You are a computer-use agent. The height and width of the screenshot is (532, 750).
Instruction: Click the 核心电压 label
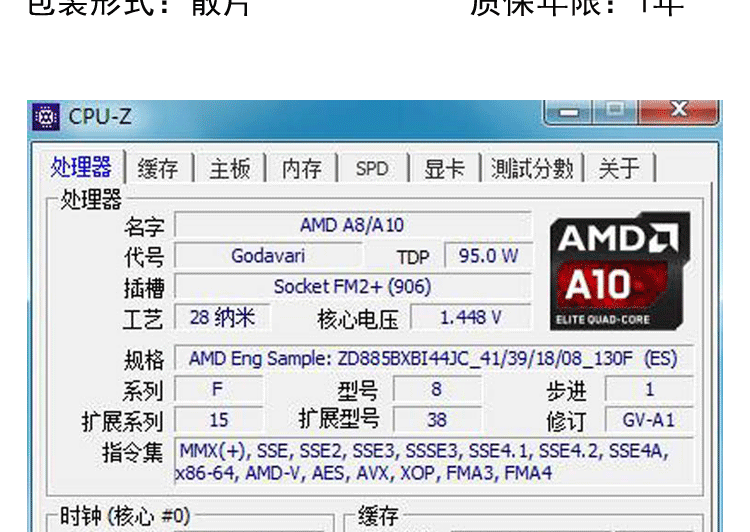(x=358, y=319)
